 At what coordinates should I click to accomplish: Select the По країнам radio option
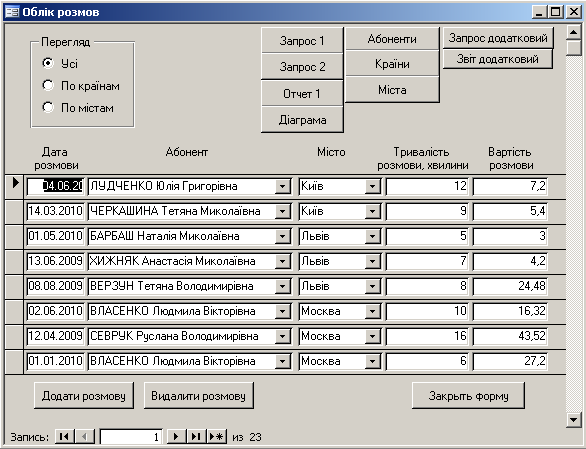[x=48, y=86]
